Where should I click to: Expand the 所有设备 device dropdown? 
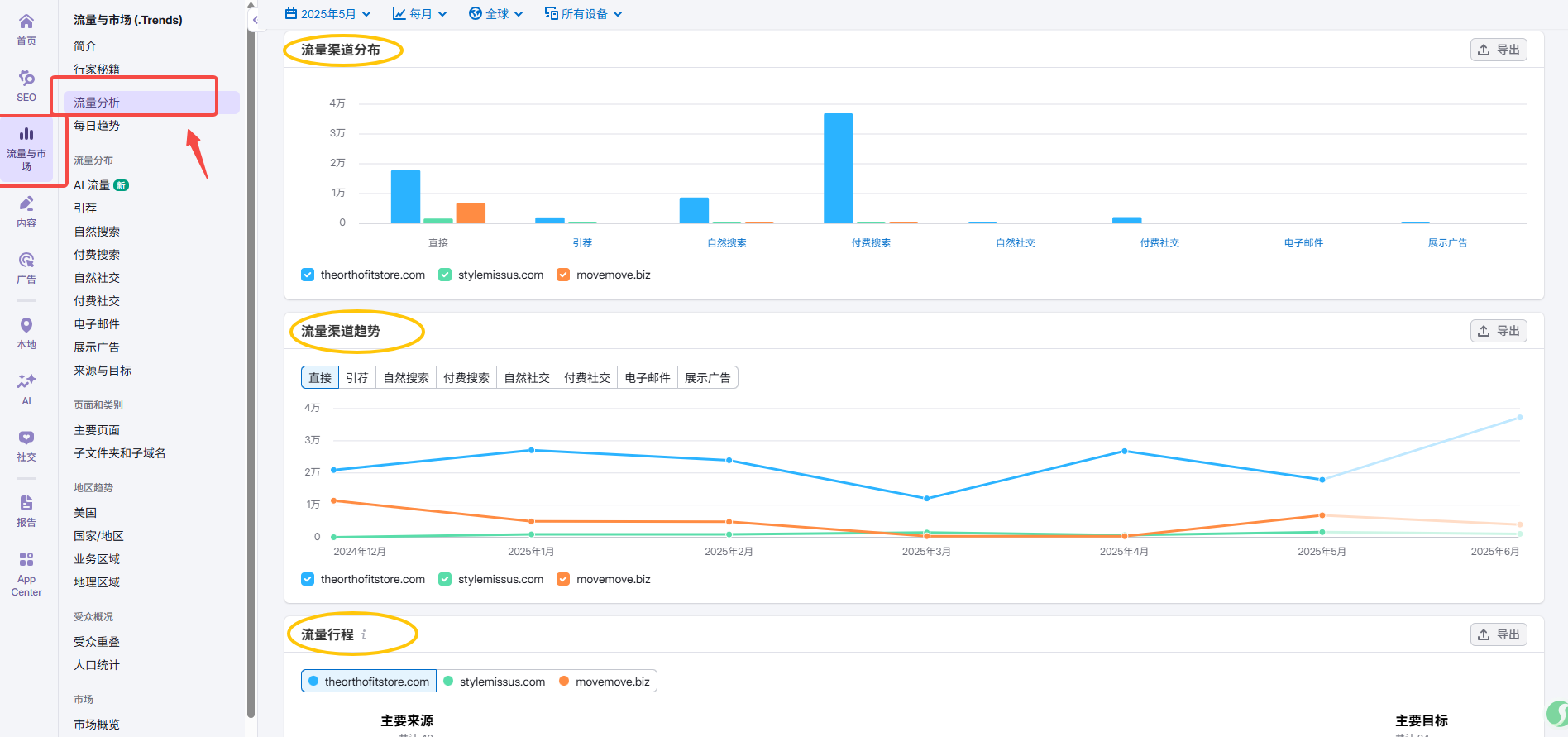(x=583, y=14)
